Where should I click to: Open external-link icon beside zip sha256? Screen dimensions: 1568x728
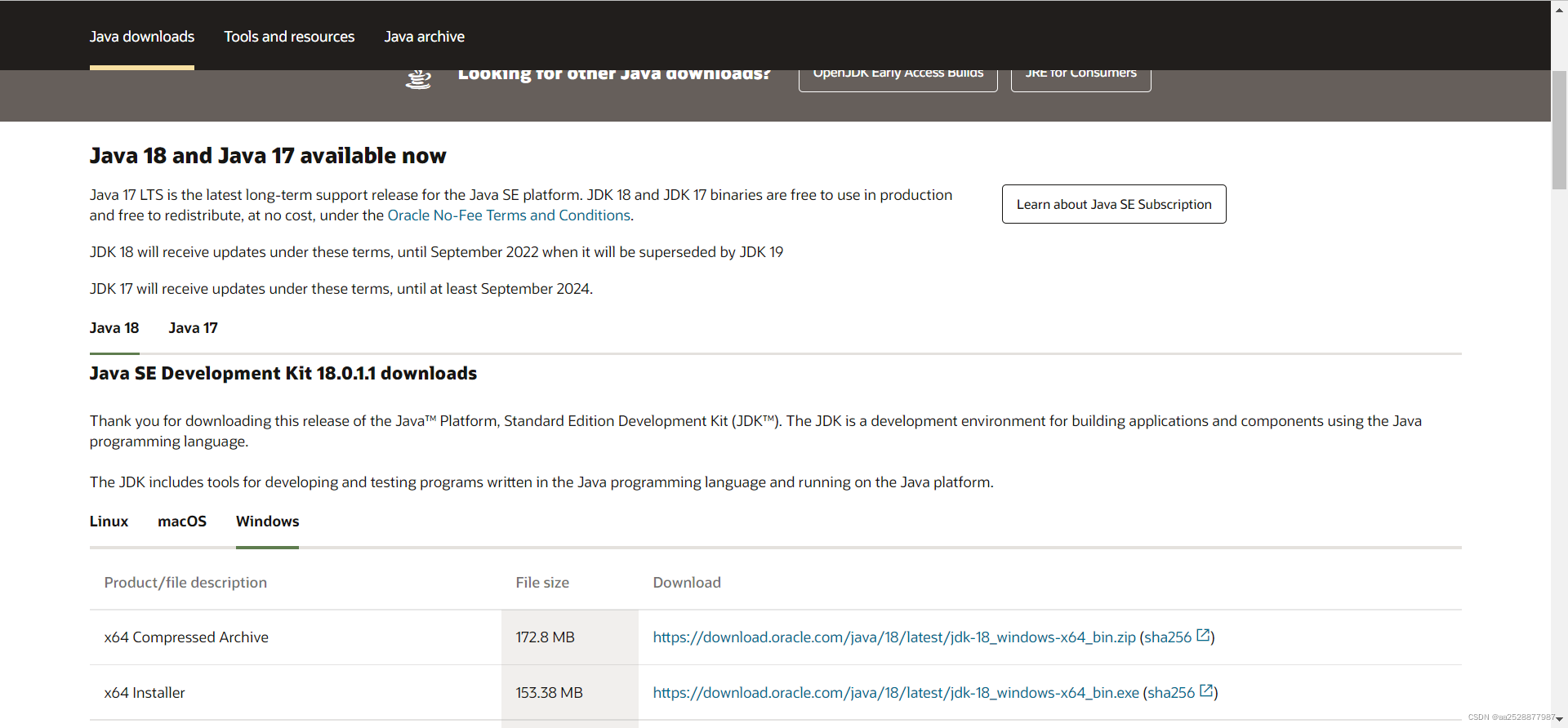coord(1203,635)
